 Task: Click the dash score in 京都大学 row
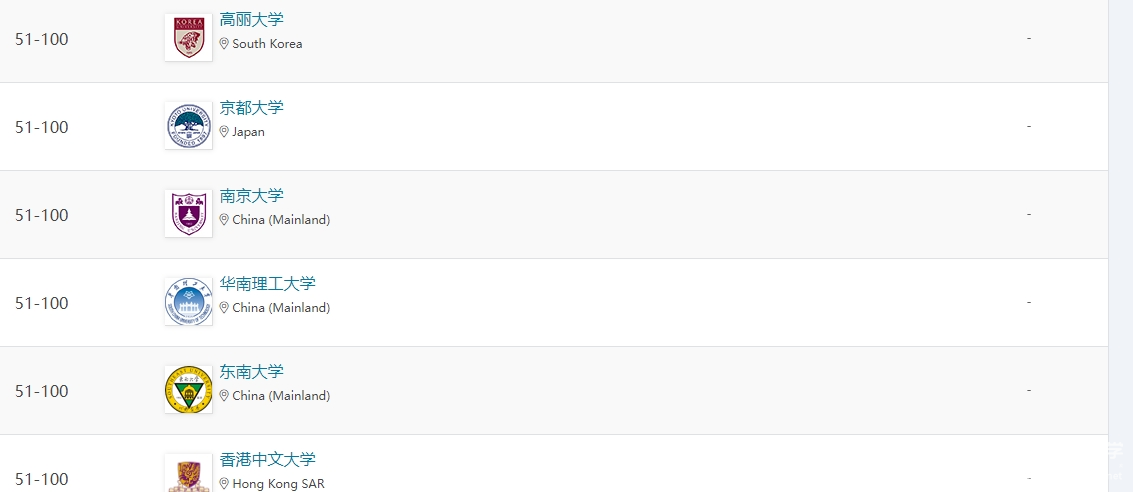click(x=1029, y=126)
